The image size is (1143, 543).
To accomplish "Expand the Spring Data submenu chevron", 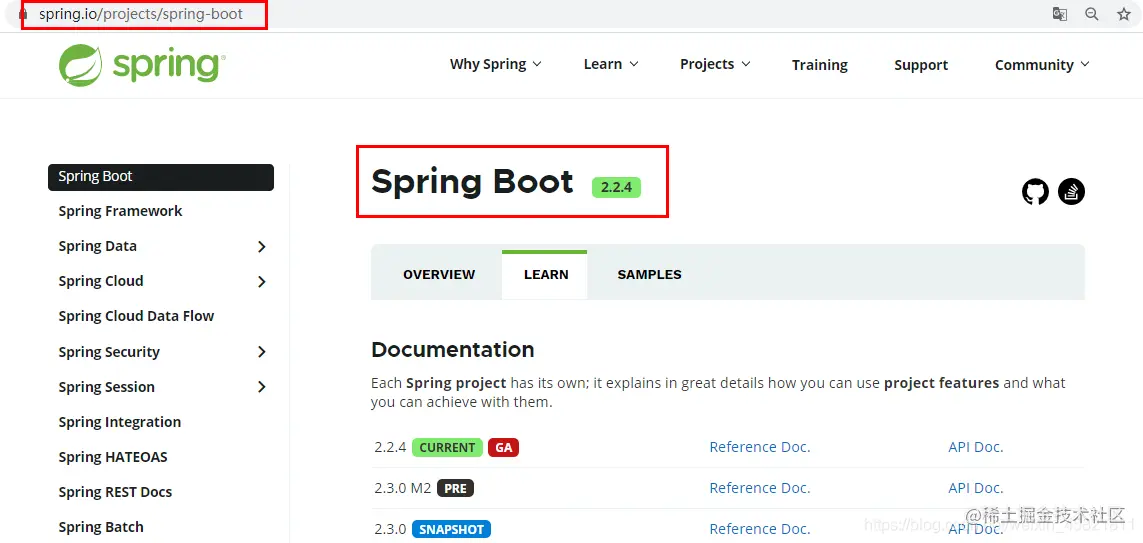I will click(x=262, y=247).
